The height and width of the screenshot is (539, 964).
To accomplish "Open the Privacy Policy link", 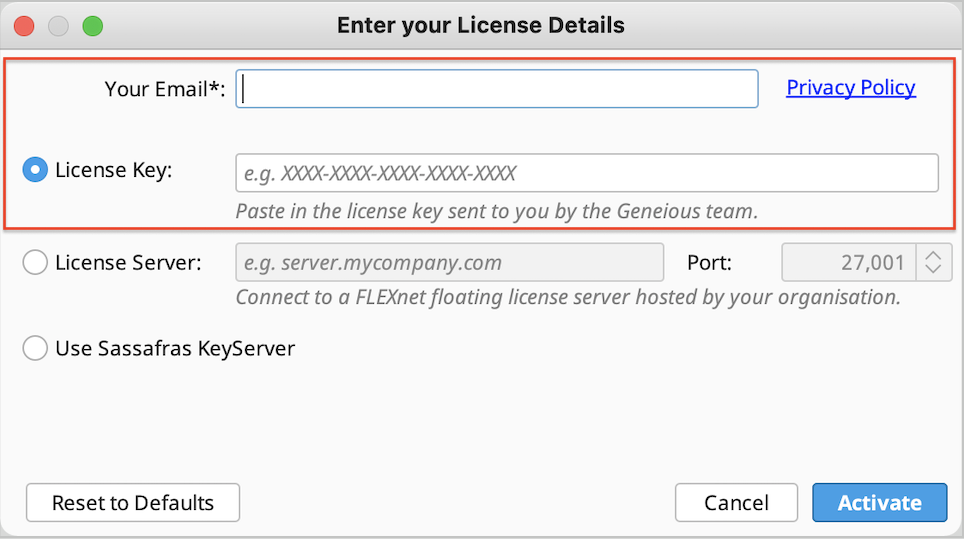I will pyautogui.click(x=851, y=87).
